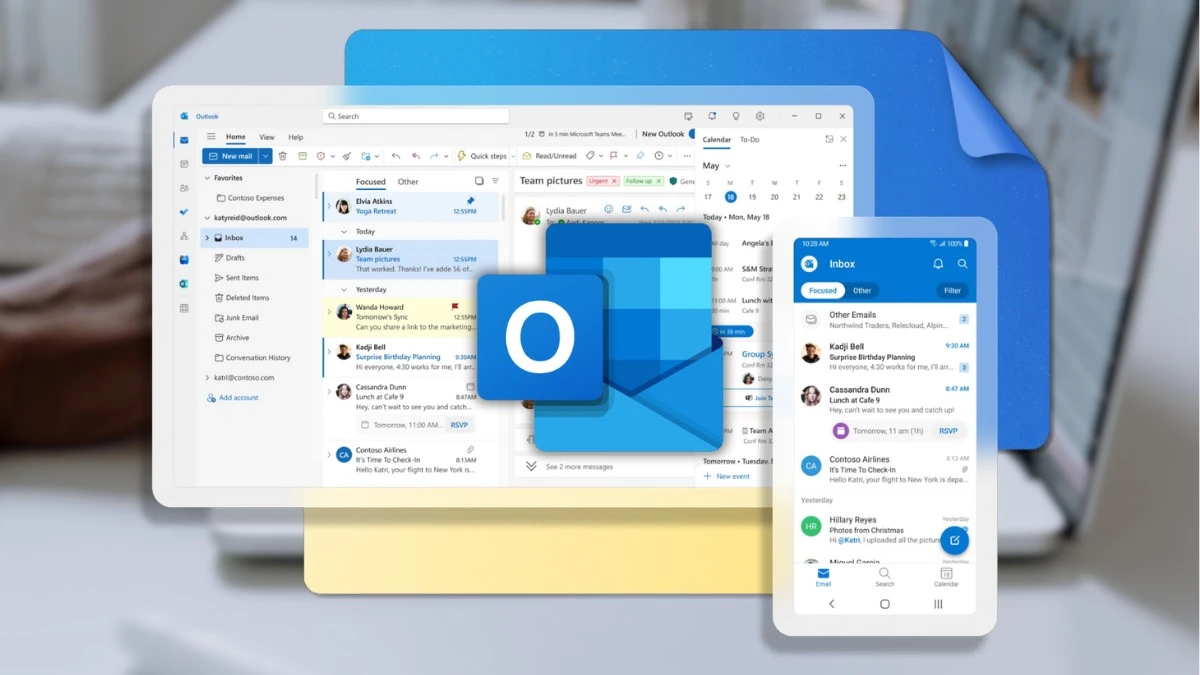Open the Calendar module in left rail
Screen dimensions: 1200x675
[184, 164]
